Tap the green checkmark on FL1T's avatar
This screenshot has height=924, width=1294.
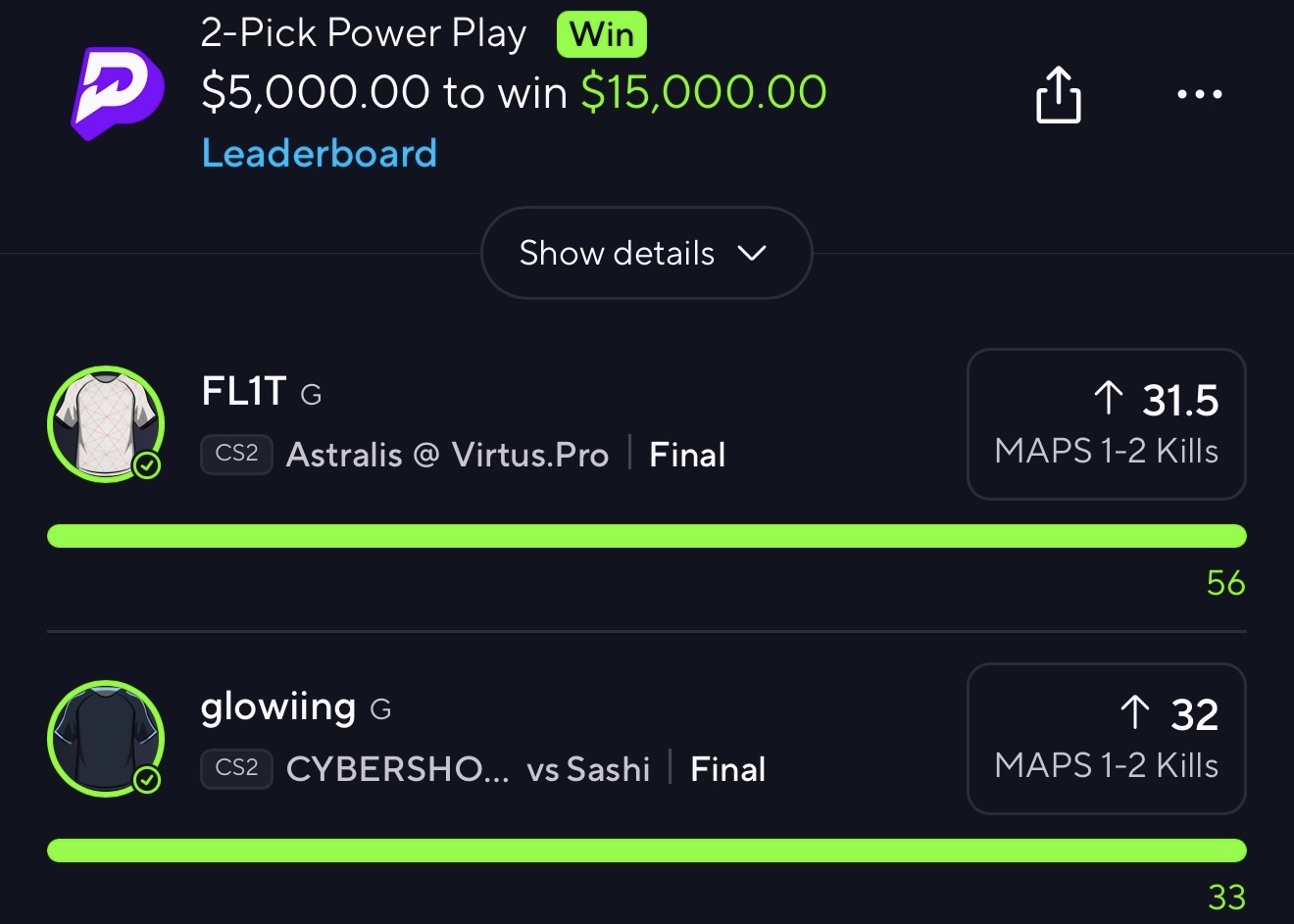(x=147, y=465)
